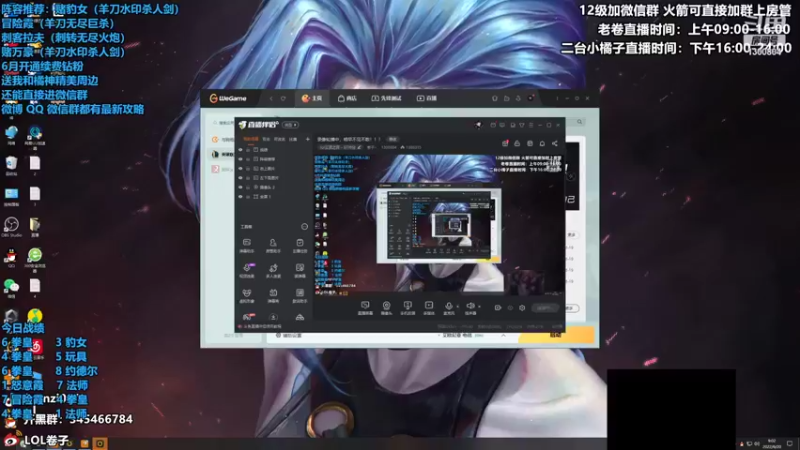Click the orange taskbar application icon
Viewport: 800px width, 450px height.
click(100, 443)
